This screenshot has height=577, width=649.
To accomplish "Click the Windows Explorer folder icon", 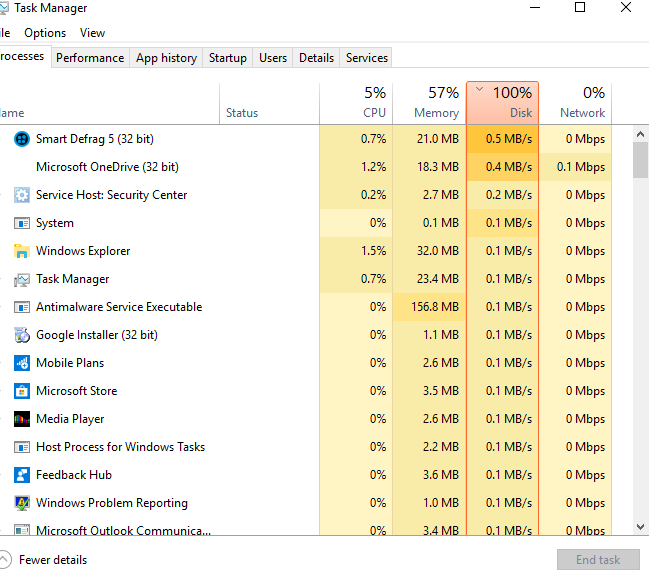I will click(22, 251).
